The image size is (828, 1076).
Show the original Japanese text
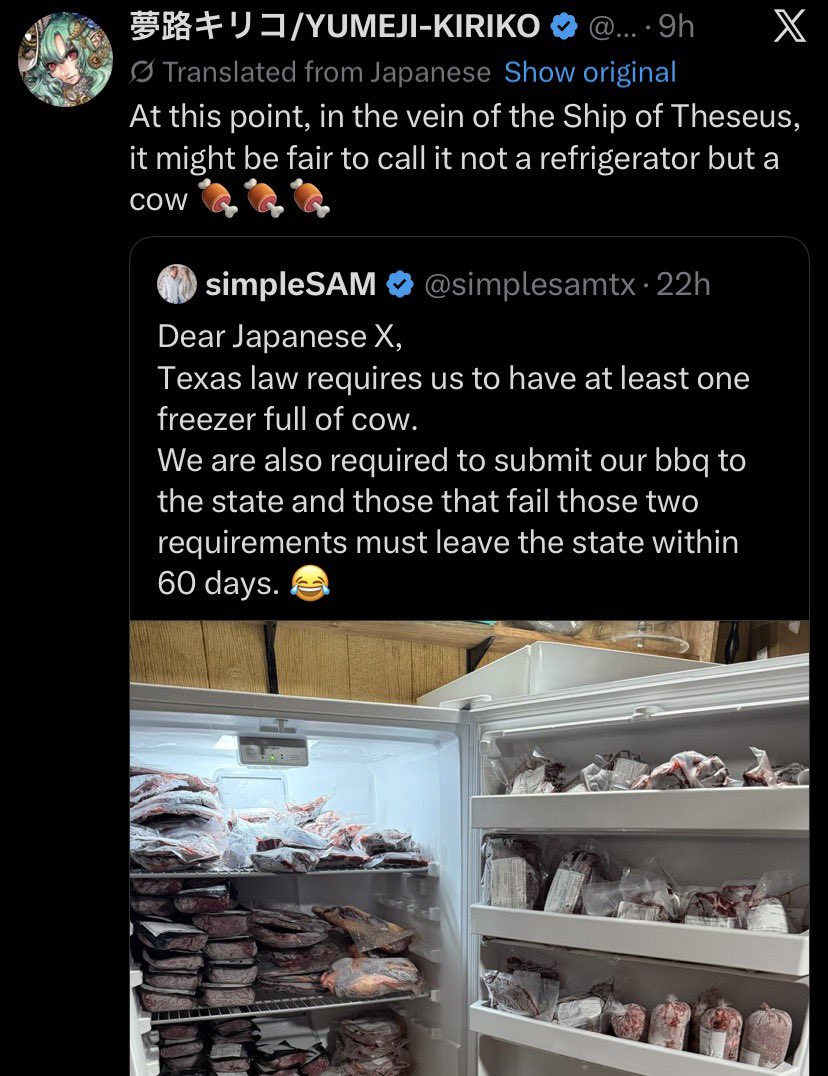point(590,73)
